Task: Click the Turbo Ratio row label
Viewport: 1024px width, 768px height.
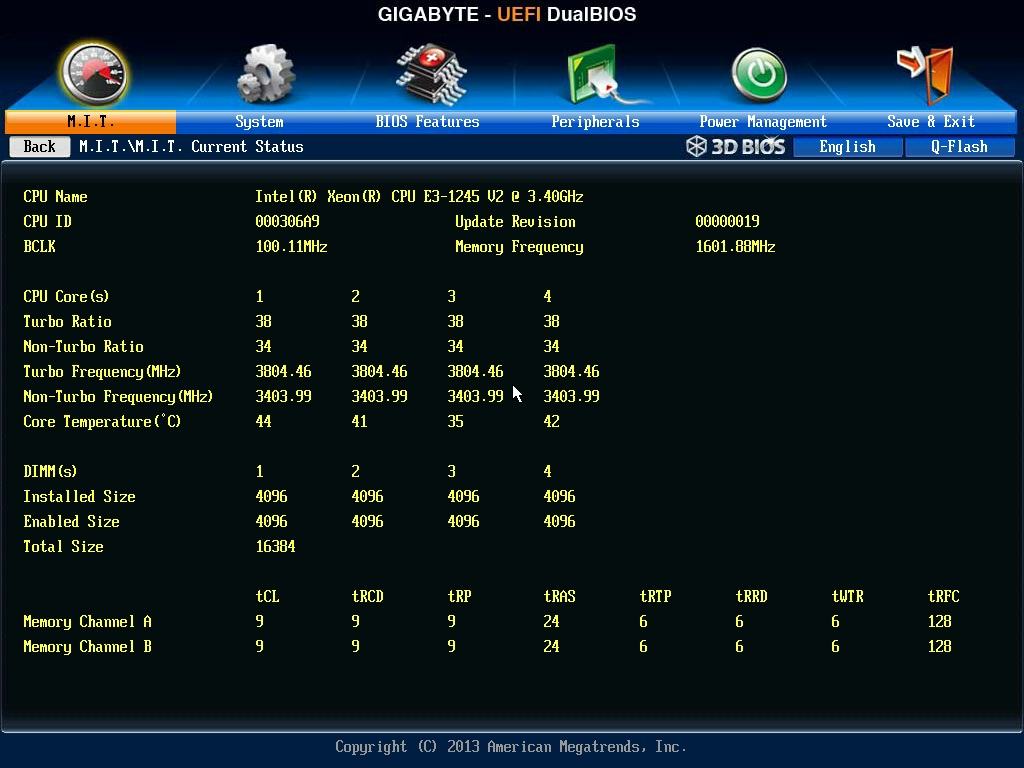Action: coord(67,321)
